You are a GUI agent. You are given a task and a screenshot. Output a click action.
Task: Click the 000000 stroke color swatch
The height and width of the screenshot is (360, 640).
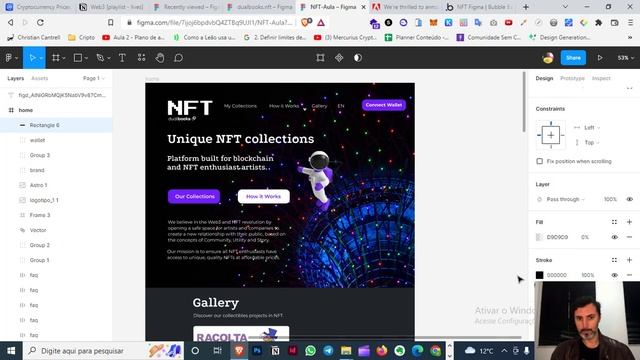(x=540, y=275)
